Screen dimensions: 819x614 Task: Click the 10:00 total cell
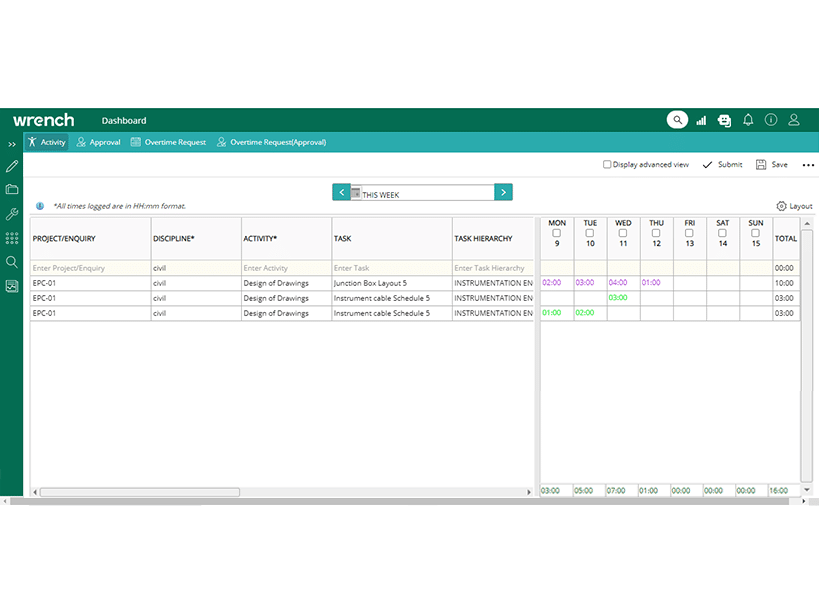click(x=786, y=283)
